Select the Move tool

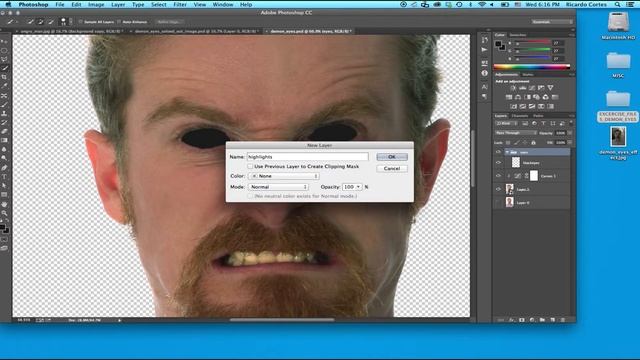coord(4,42)
